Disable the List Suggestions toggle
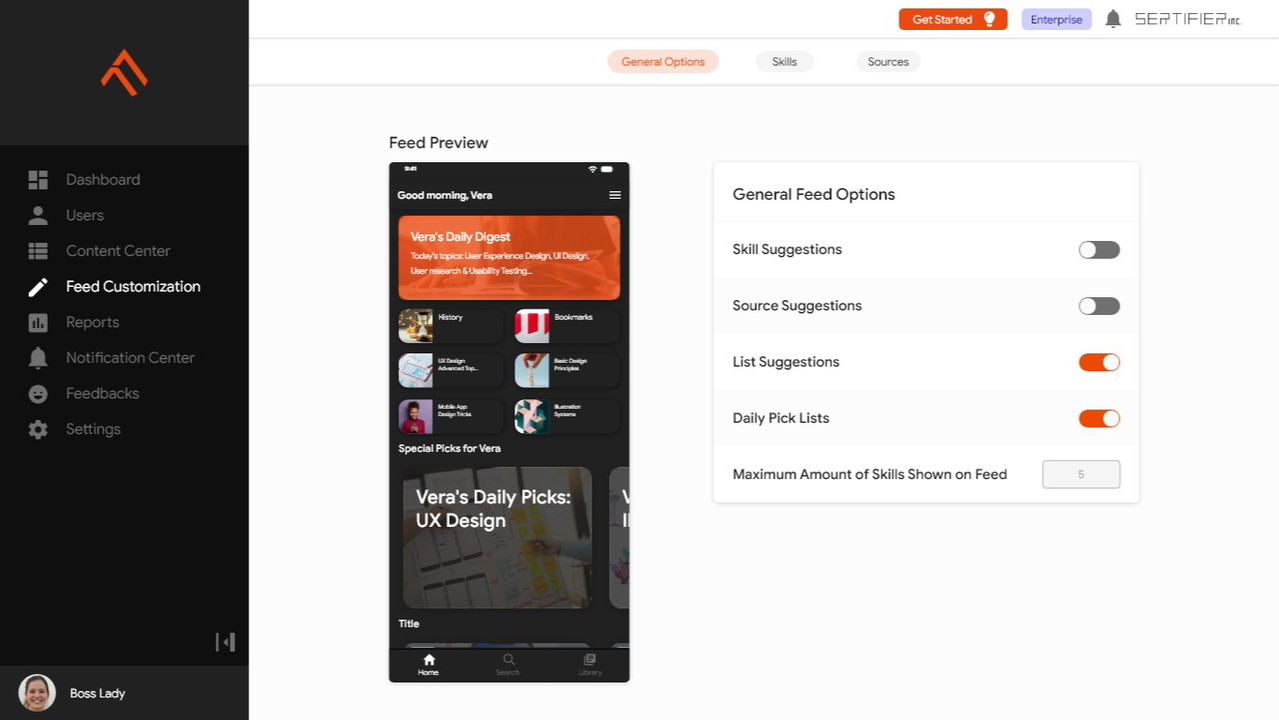1279x720 pixels. [x=1099, y=362]
